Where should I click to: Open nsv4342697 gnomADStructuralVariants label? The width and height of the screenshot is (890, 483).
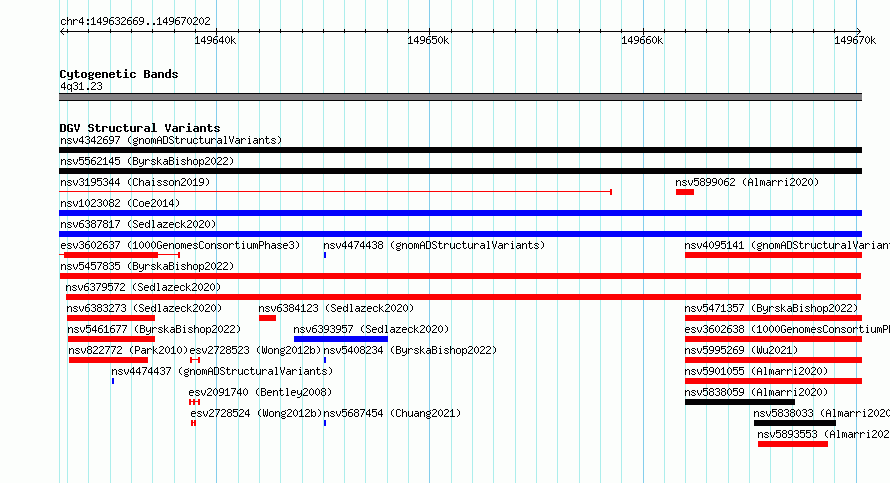(171, 140)
